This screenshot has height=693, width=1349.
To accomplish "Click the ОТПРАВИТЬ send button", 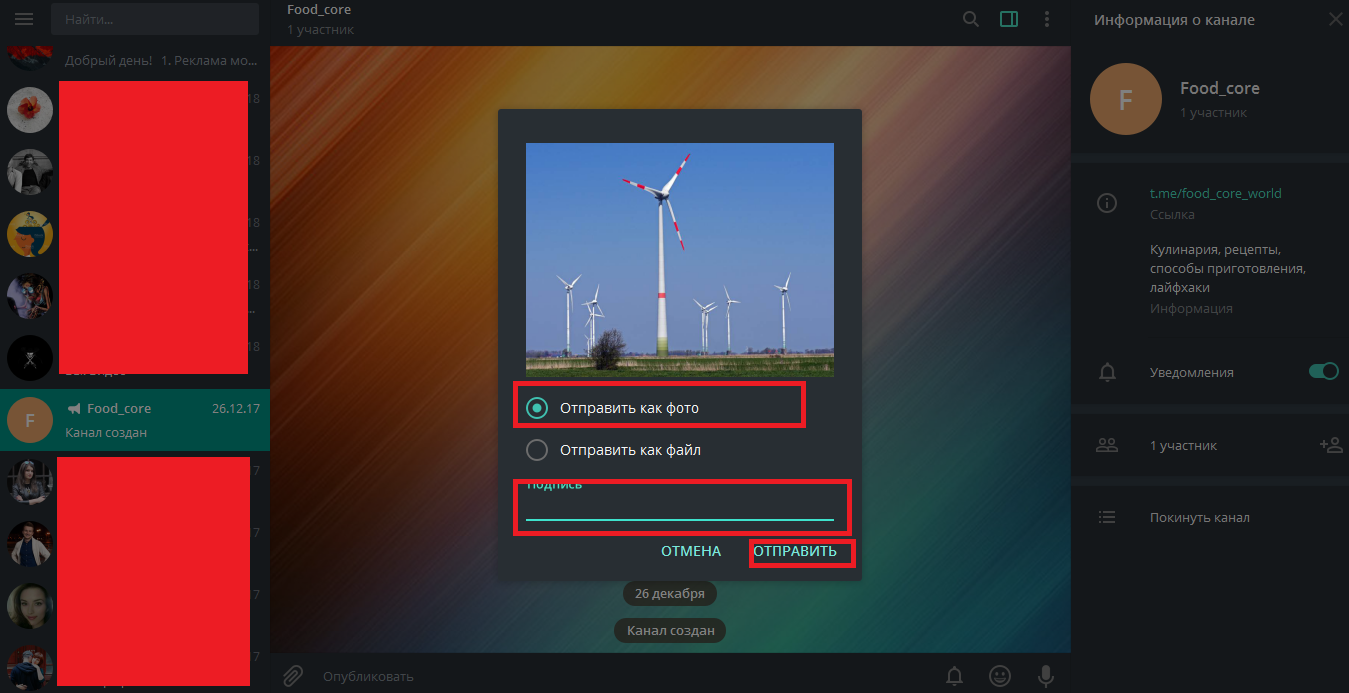I will (795, 551).
